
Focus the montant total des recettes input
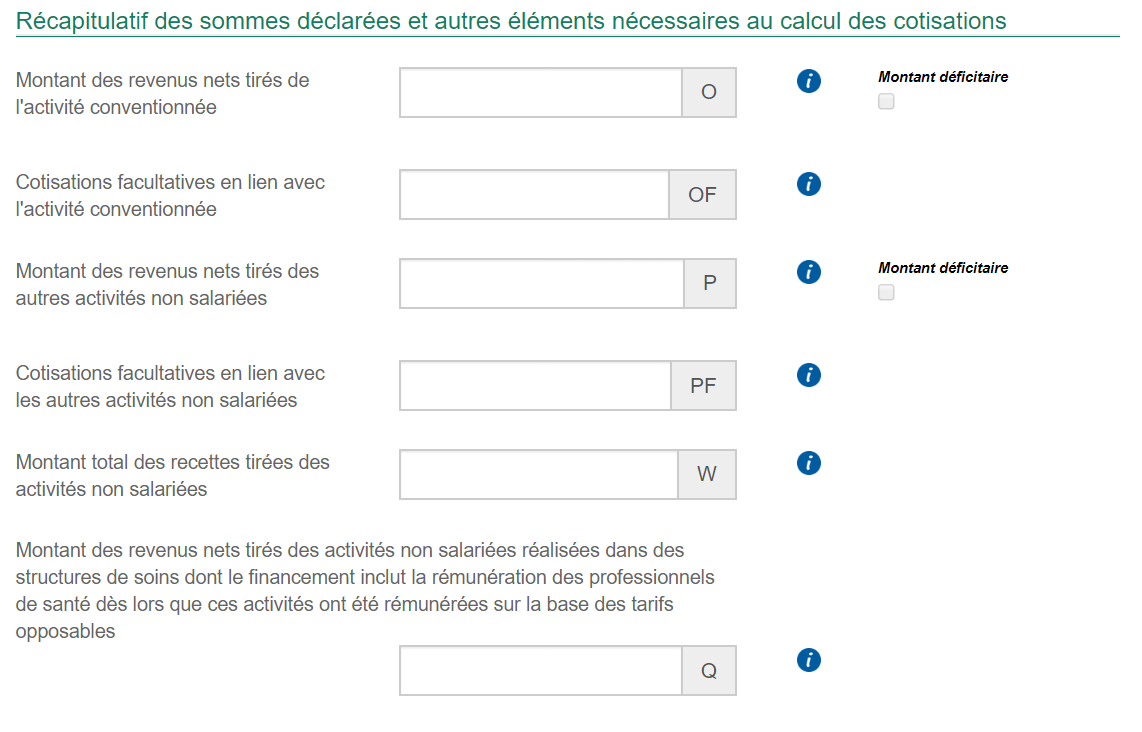539,474
